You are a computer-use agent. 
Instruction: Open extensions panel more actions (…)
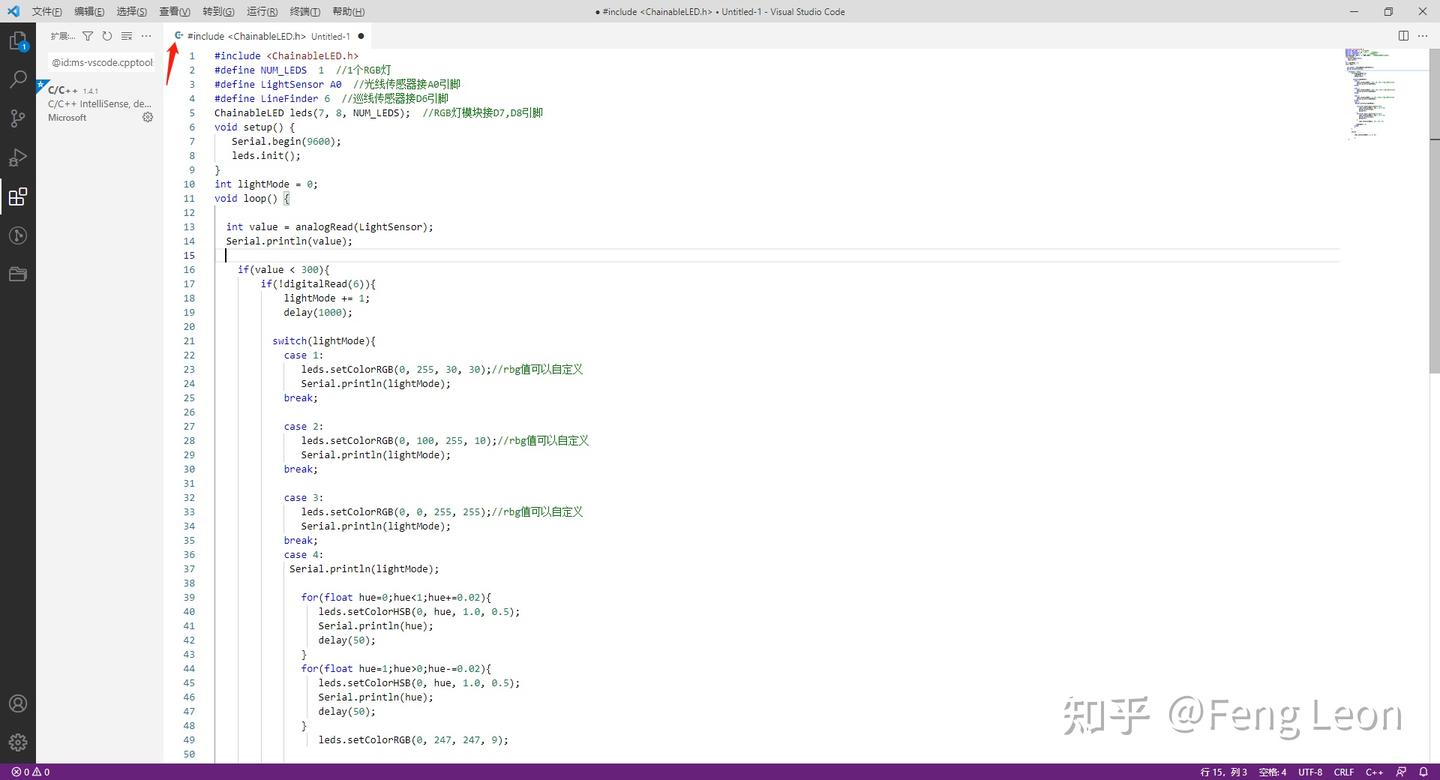click(146, 36)
